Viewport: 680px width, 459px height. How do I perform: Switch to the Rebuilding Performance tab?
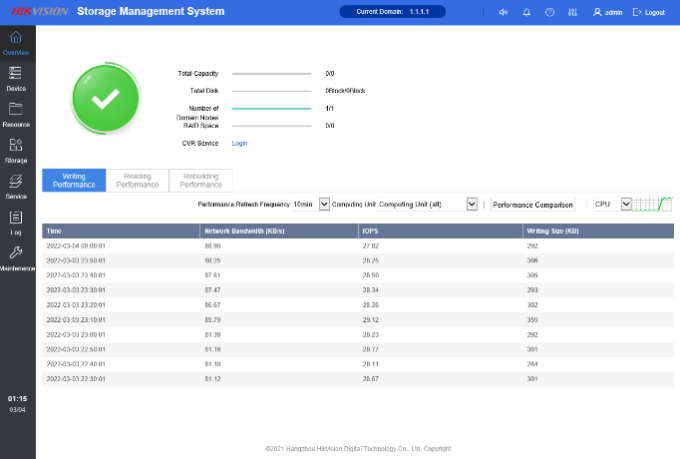click(201, 180)
